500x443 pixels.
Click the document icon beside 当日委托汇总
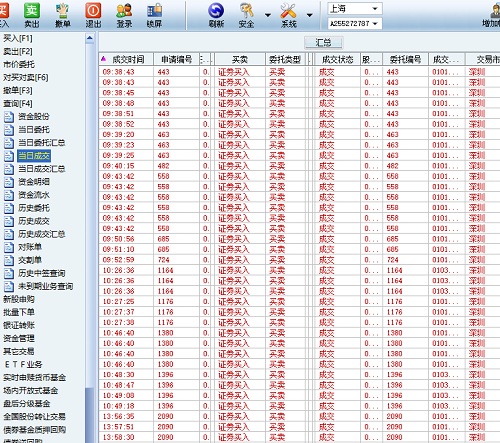9,143
